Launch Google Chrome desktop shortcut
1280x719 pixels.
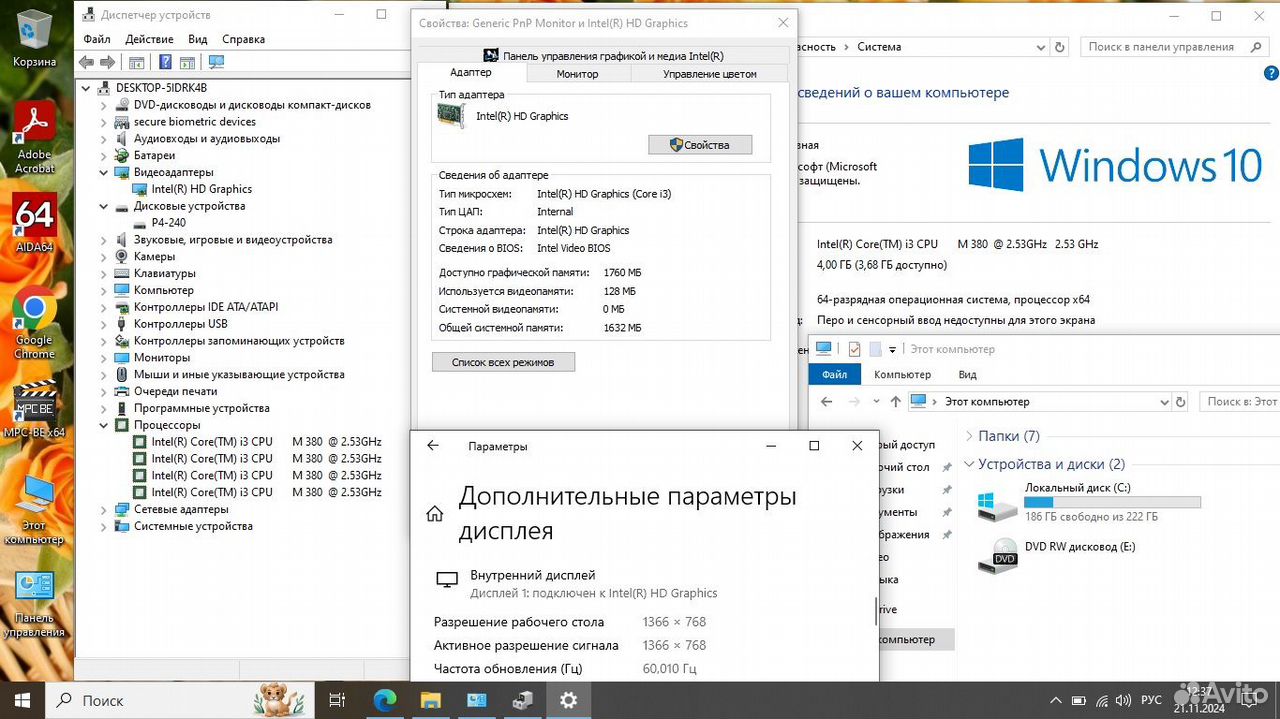point(35,322)
